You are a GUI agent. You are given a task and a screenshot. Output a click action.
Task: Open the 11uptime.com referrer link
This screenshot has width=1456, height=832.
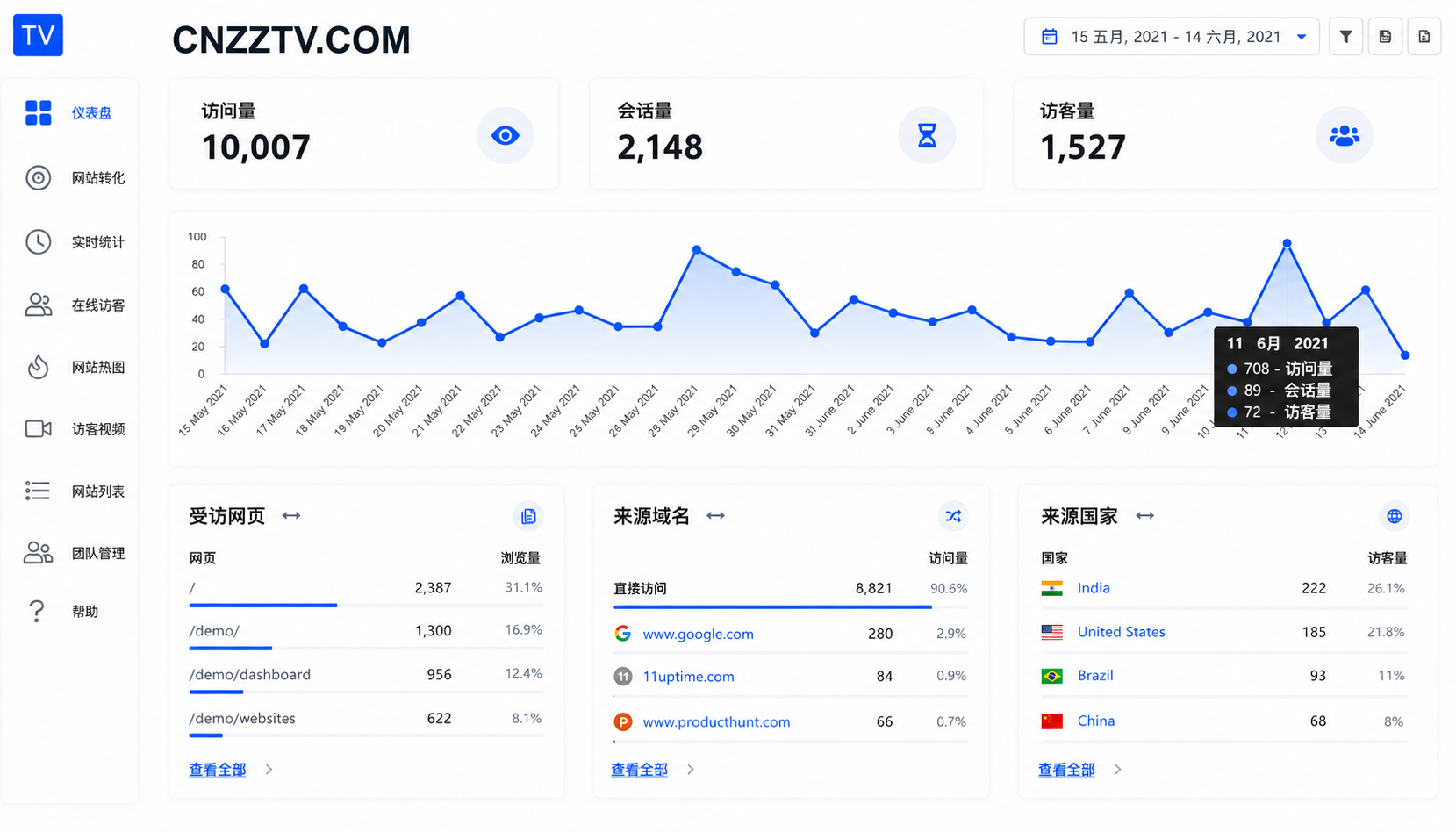pos(688,677)
